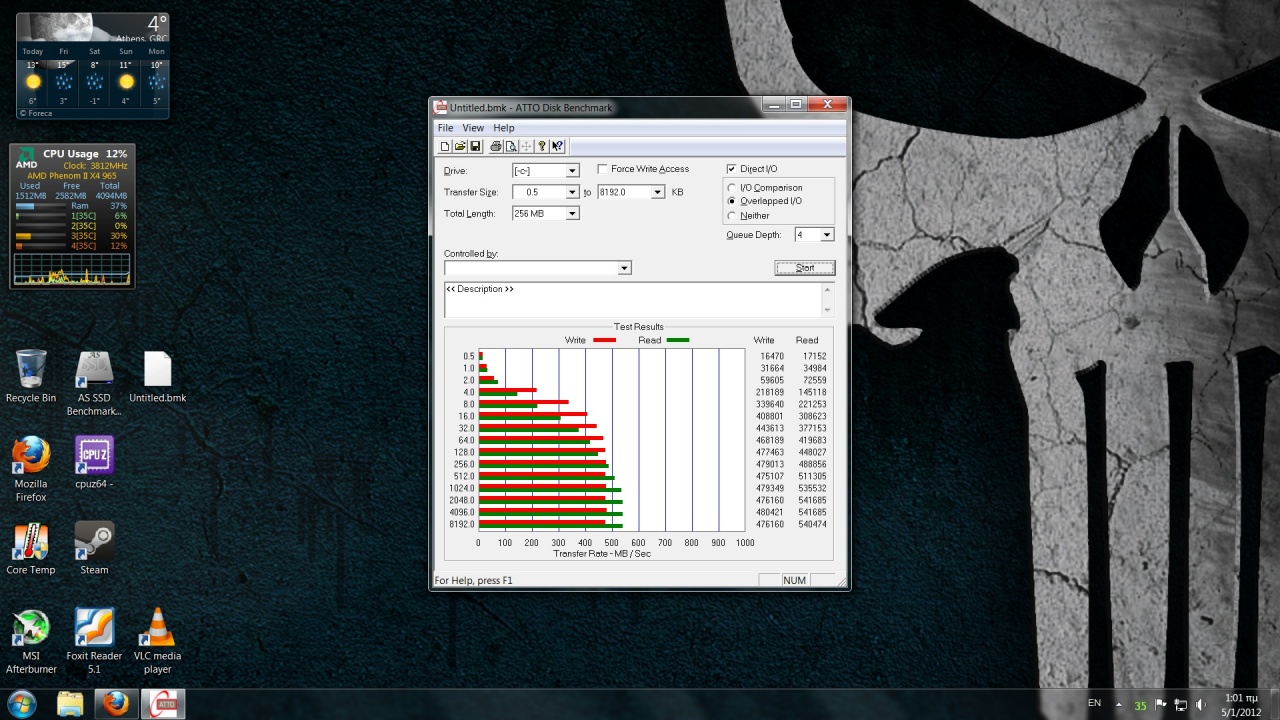
Task: Click the ATTO Disk Benchmark taskbar button
Action: point(162,704)
